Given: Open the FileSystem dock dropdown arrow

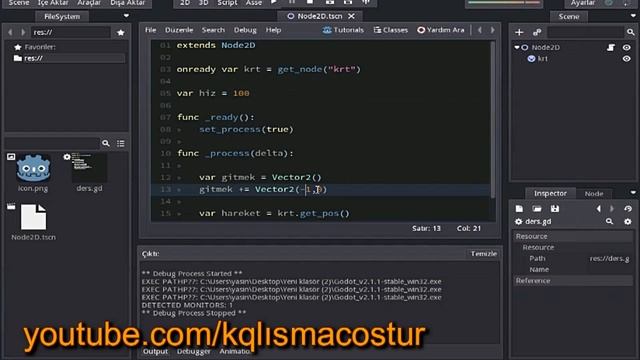Looking at the screenshot, I should [126, 16].
